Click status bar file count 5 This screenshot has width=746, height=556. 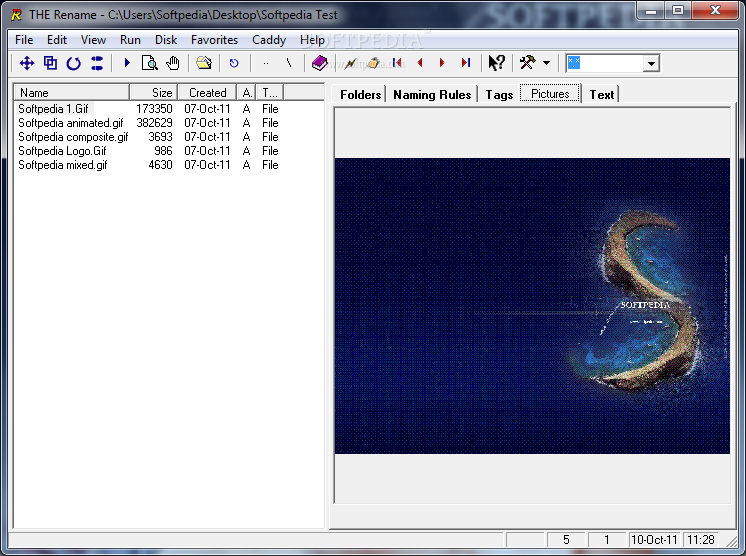click(566, 540)
